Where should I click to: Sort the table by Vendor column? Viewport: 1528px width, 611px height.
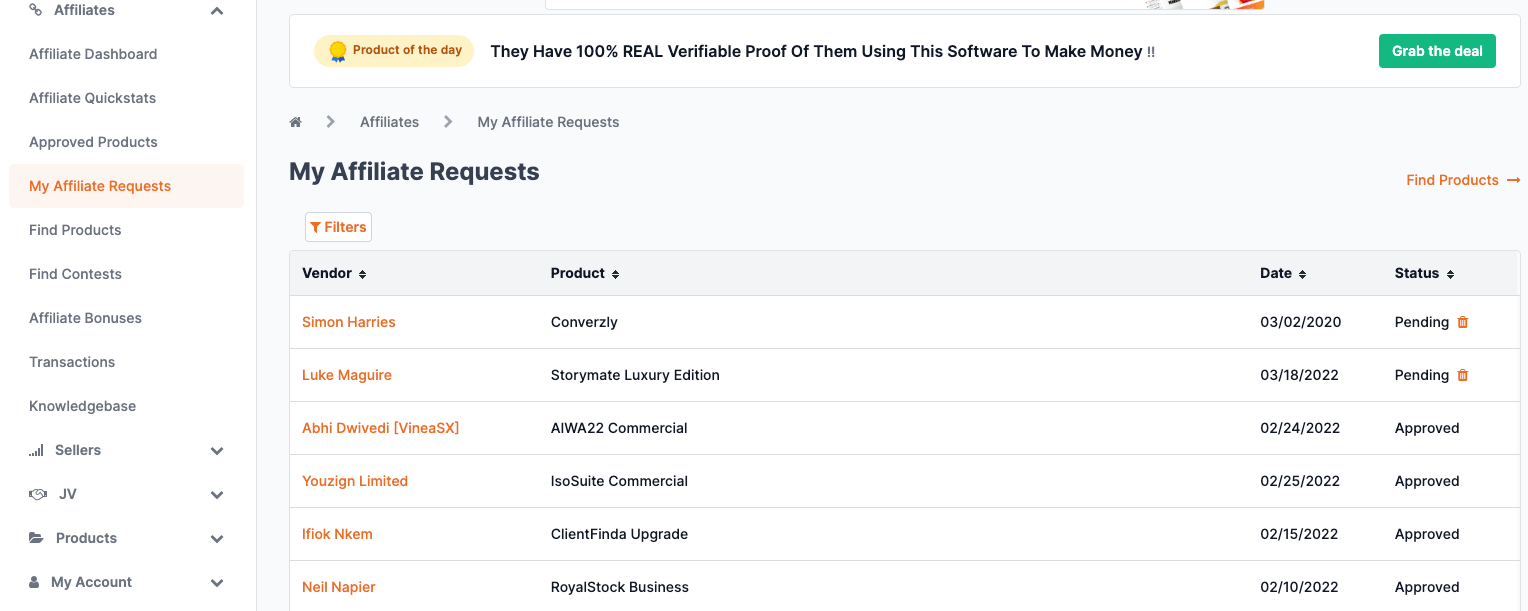tap(361, 273)
